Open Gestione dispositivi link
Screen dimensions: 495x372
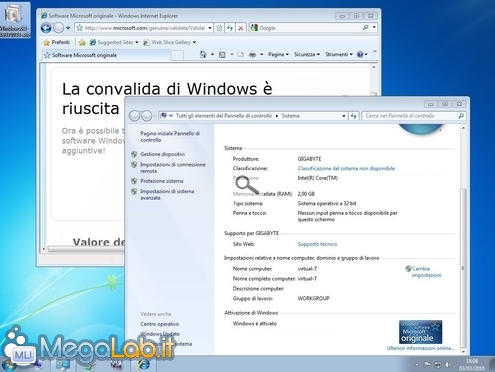pos(162,154)
